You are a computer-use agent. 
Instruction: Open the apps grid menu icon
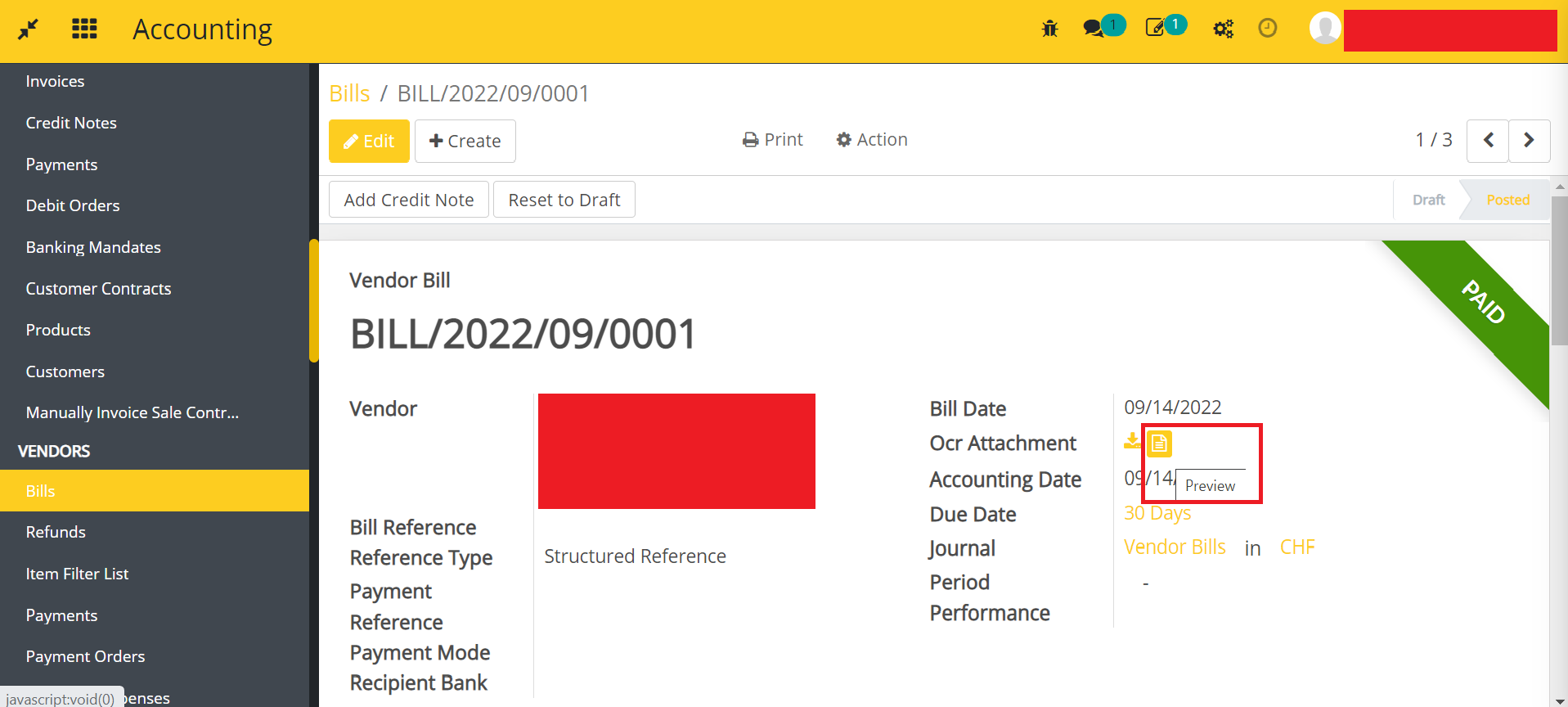pos(84,29)
